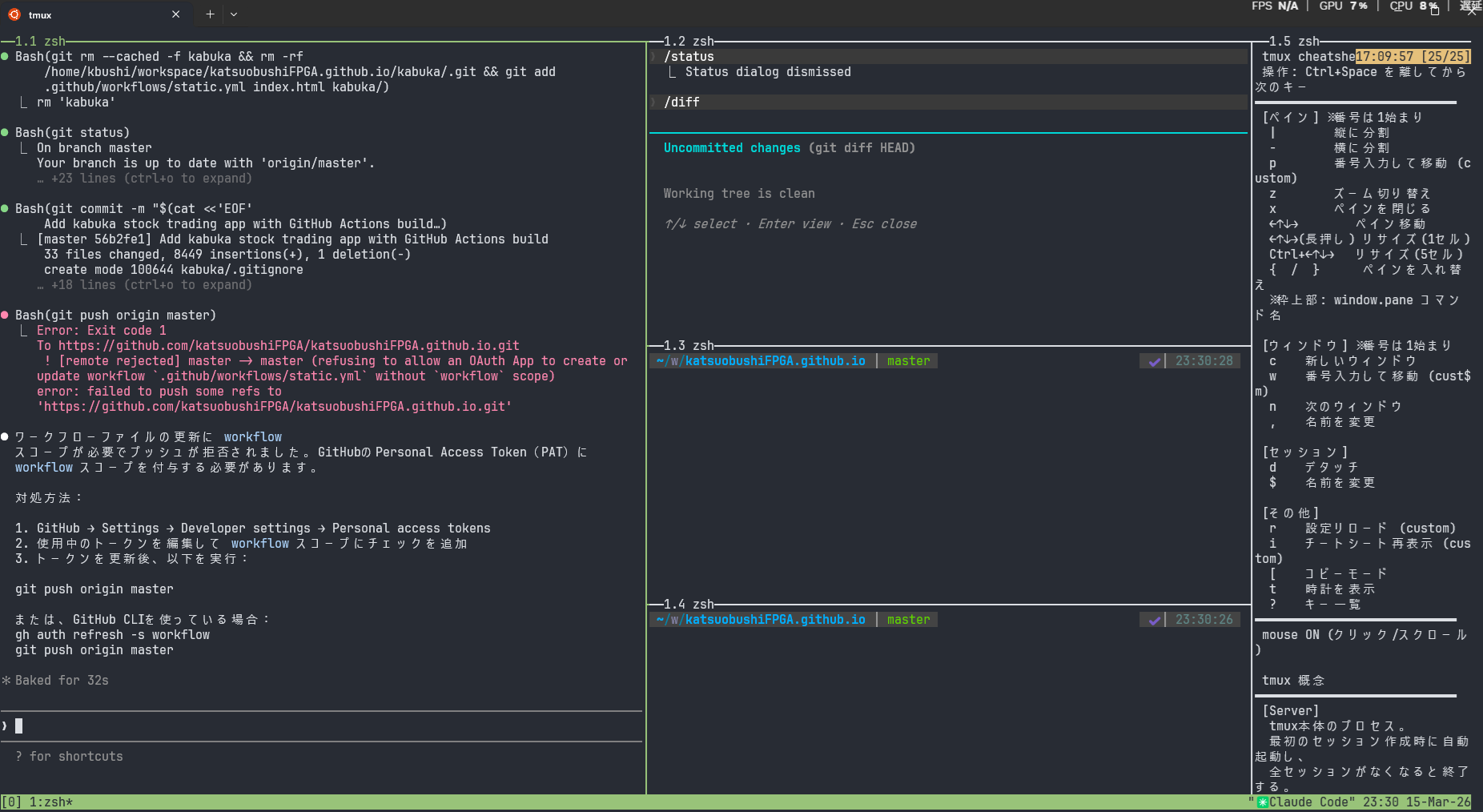Click the green bullet beside Bash(git status)
Viewport: 1483px width, 812px height.
coord(5,133)
